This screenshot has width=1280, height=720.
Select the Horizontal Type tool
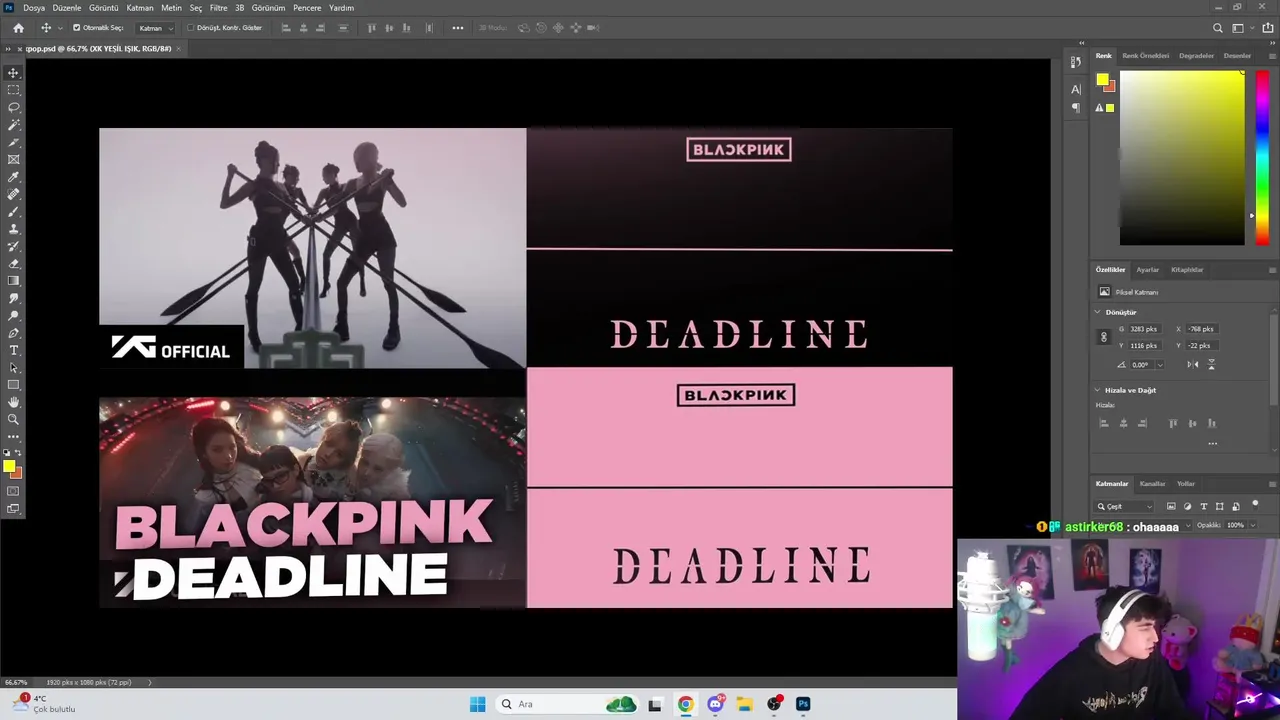[13, 350]
